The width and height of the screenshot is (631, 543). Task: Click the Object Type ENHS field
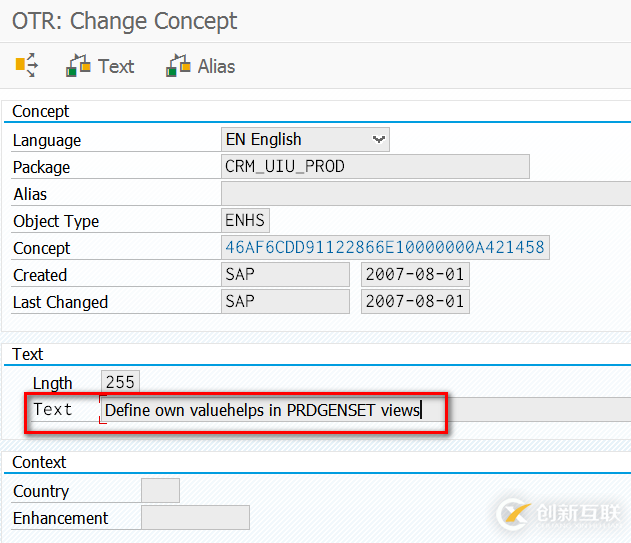pos(245,221)
